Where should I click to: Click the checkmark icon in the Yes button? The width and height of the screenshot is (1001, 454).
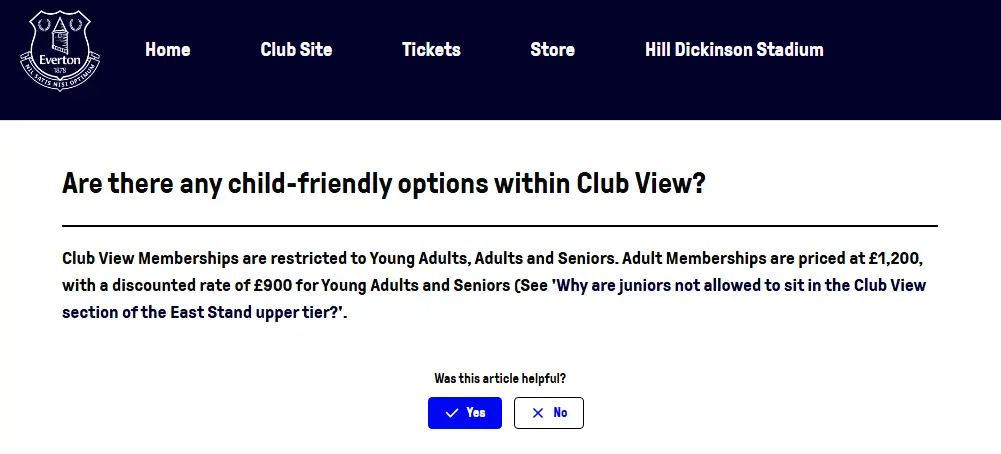(452, 413)
